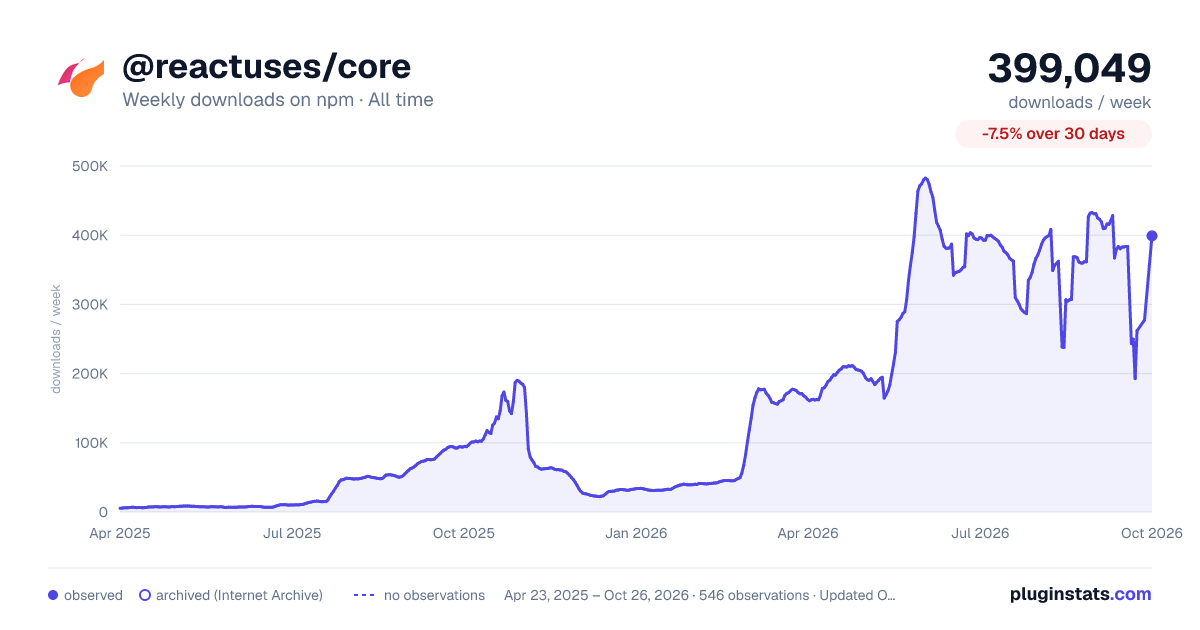The width and height of the screenshot is (1200, 630).
Task: Click the 500K y-axis label
Action: pyautogui.click(x=91, y=166)
